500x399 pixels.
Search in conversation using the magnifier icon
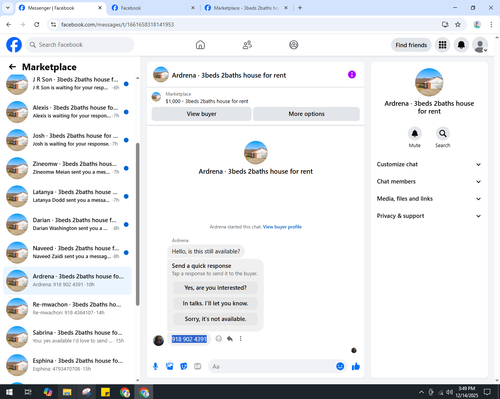[442, 134]
